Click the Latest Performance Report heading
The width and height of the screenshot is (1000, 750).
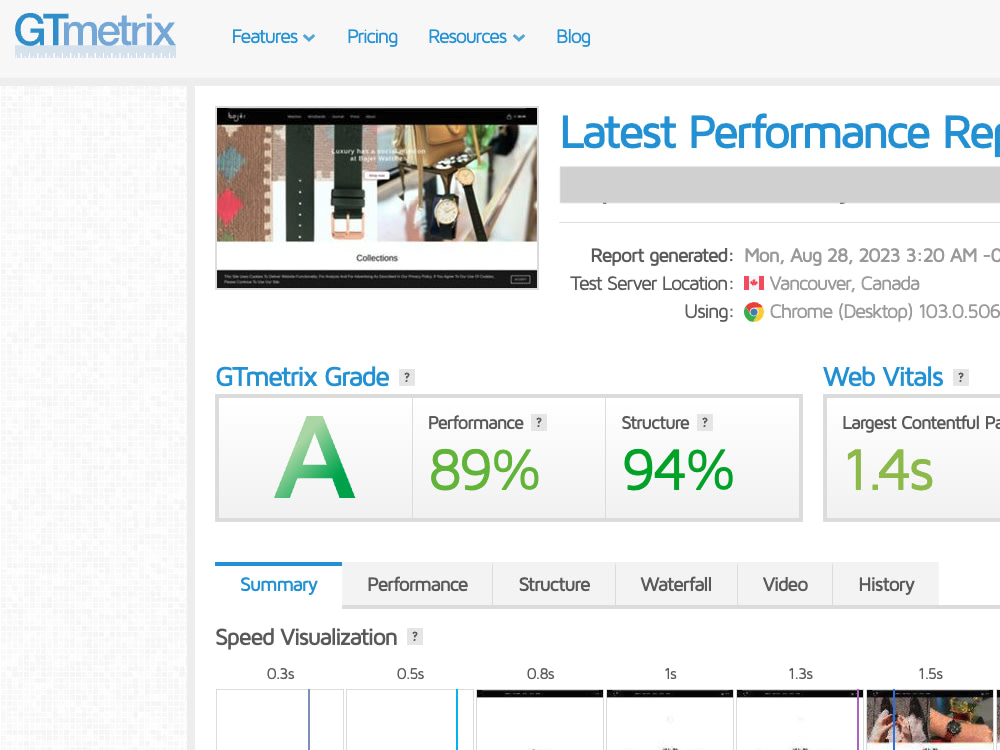pyautogui.click(x=780, y=133)
